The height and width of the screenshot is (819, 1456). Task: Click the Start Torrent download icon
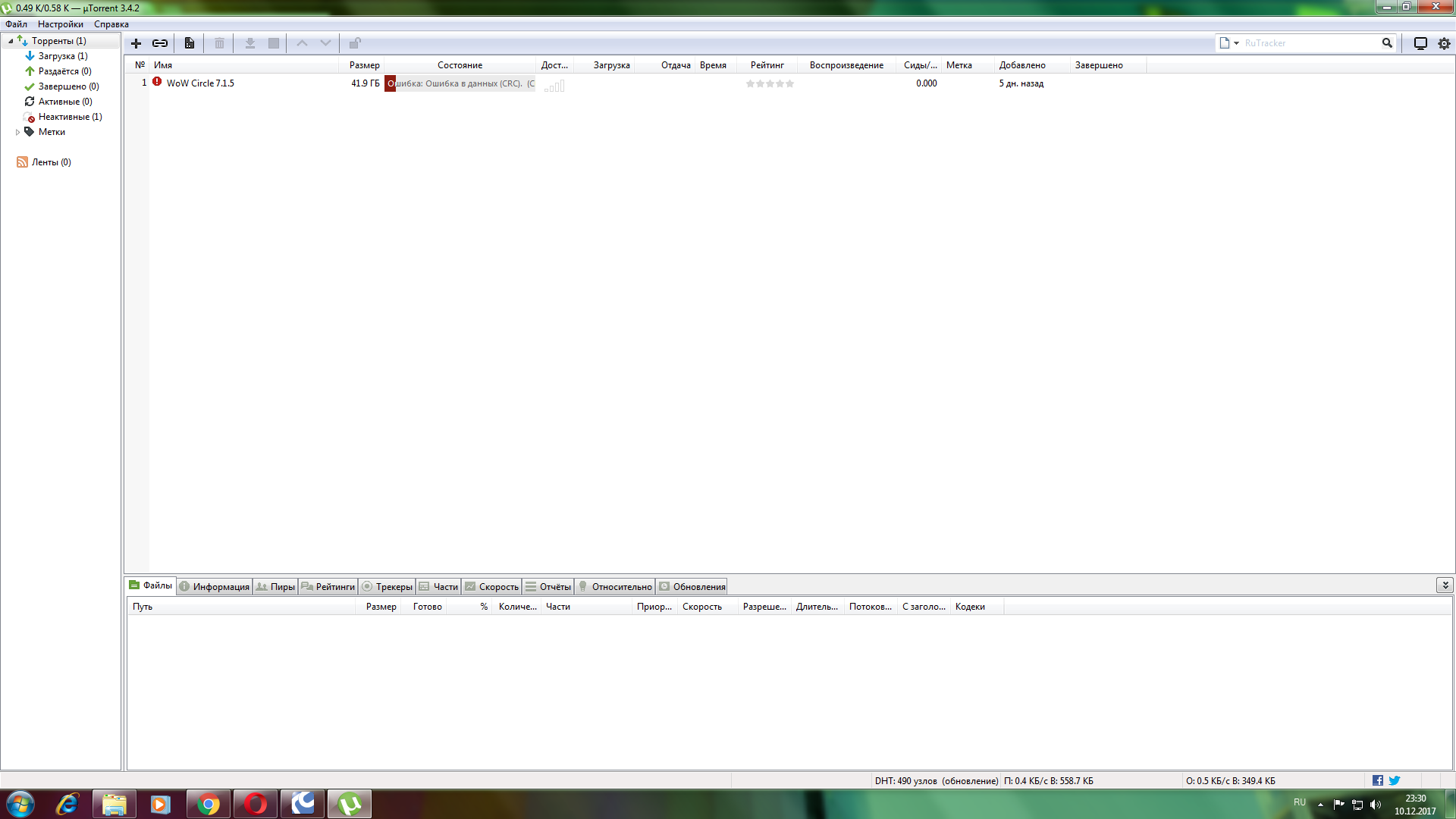pos(249,43)
